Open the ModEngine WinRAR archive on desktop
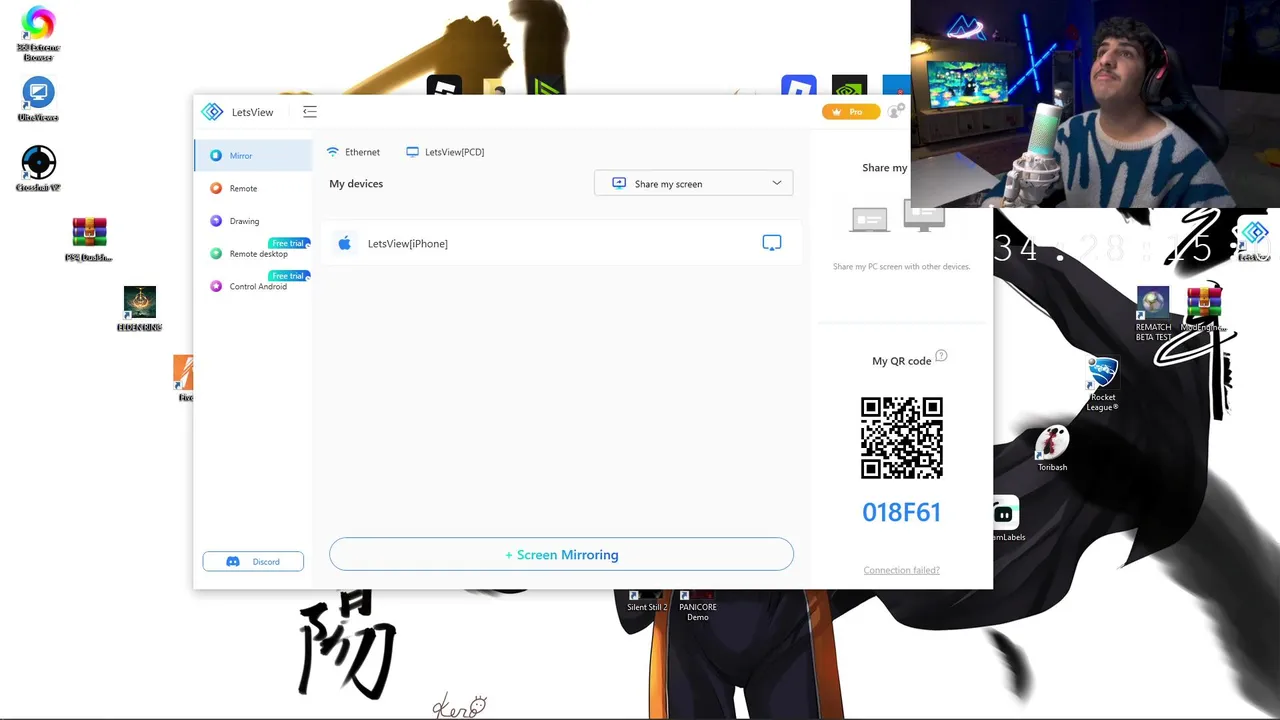This screenshot has height=720, width=1280. click(1204, 309)
